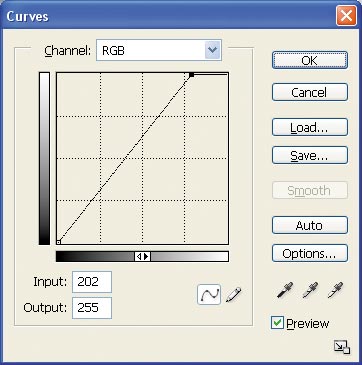Choose the pencil draw-curve tool
The image size is (362, 365).
point(233,295)
